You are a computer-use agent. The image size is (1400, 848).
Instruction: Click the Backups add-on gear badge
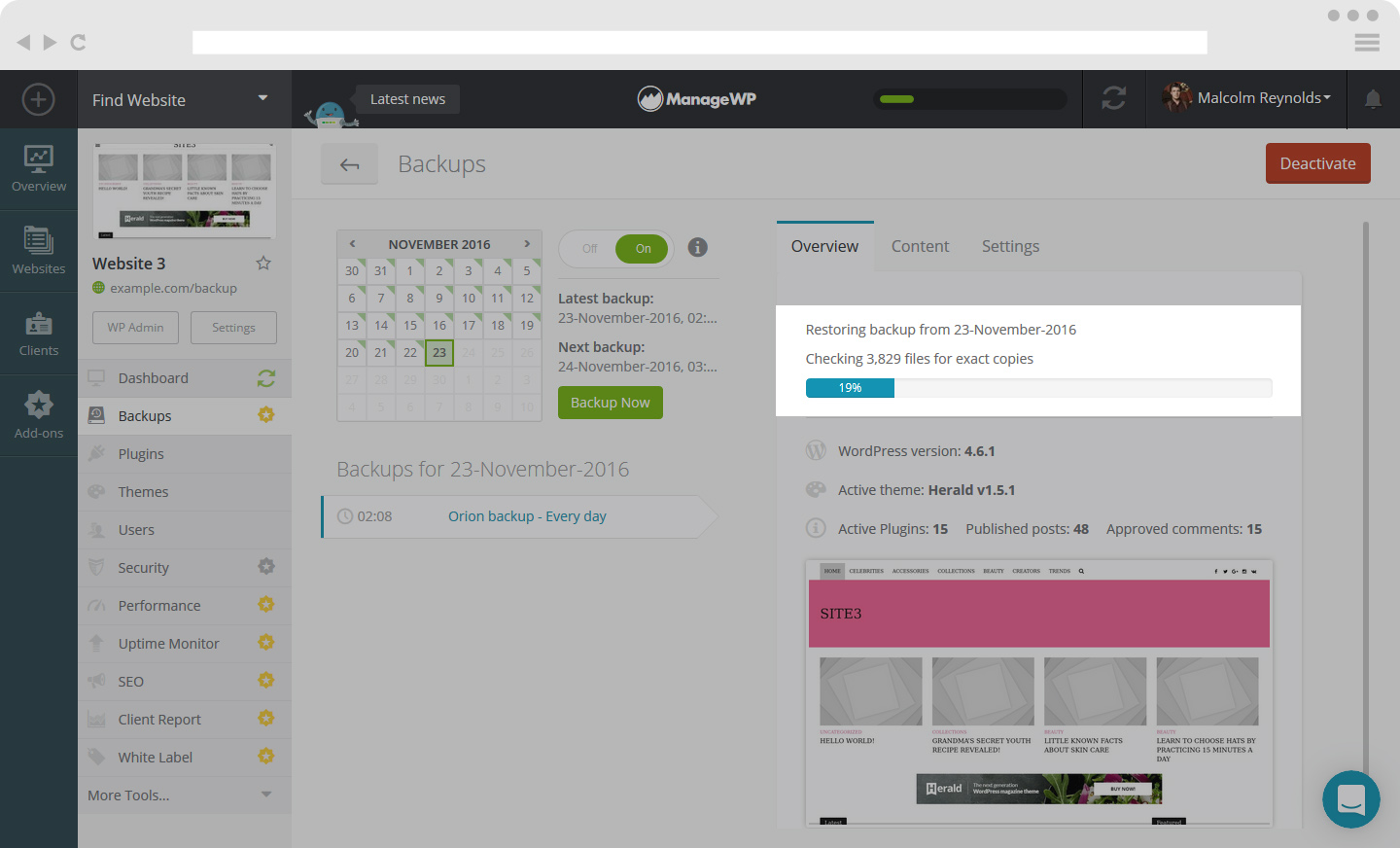click(266, 415)
